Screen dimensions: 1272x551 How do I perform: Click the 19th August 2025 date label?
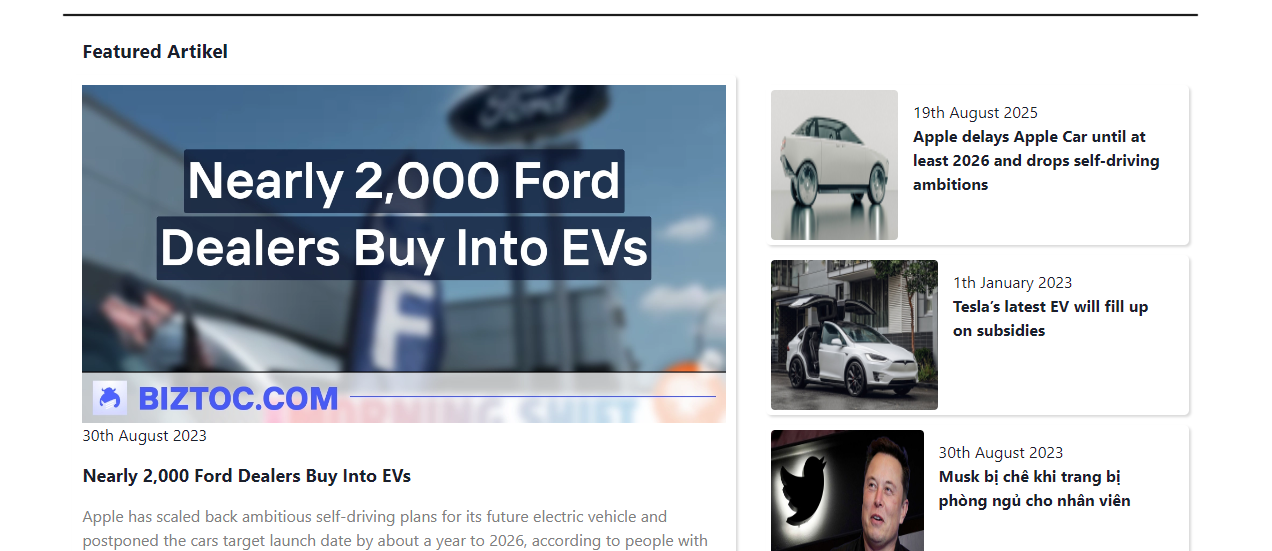pos(975,112)
